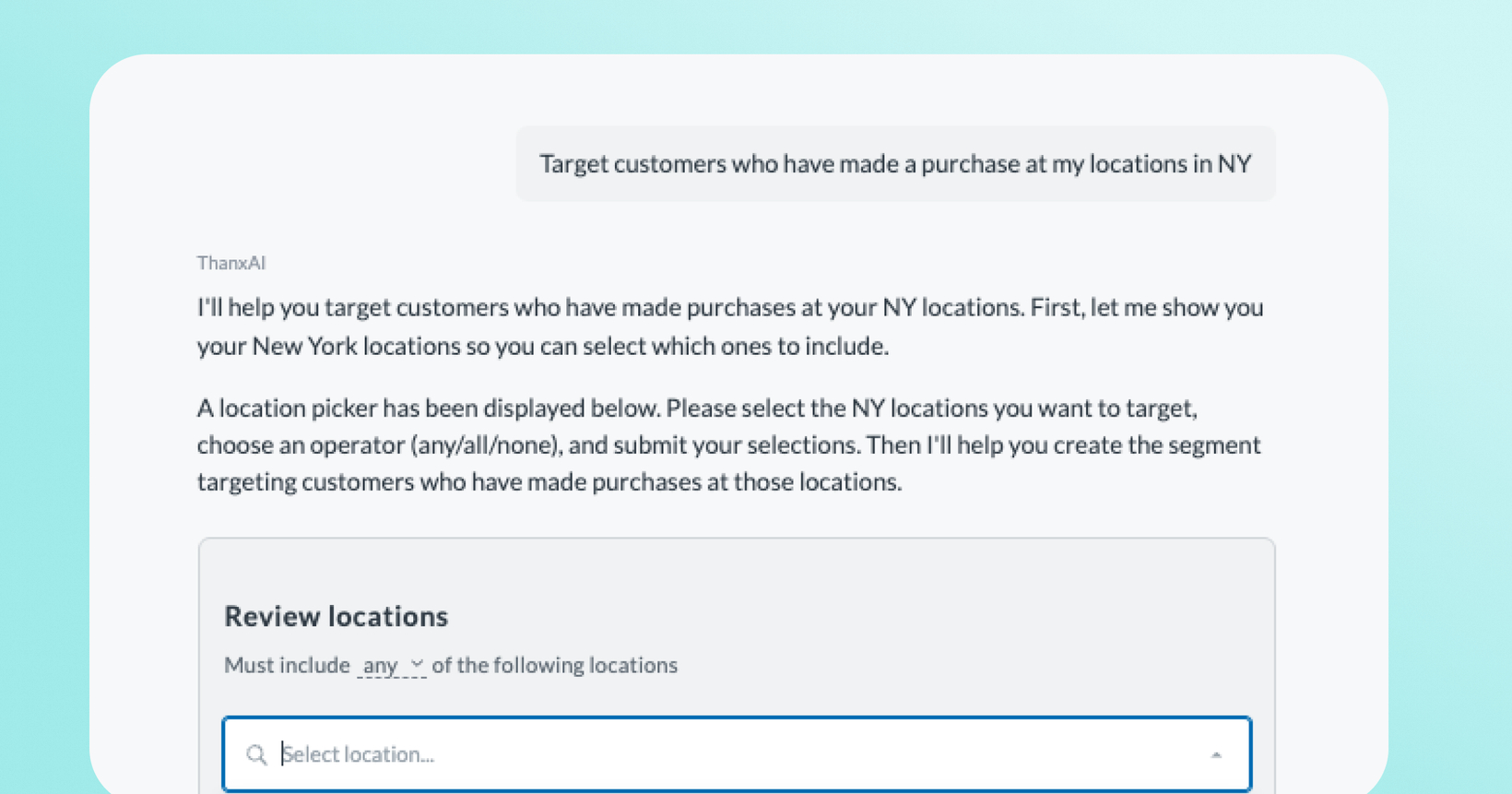
Task: Click the magnifier icon in location search
Action: tap(256, 755)
